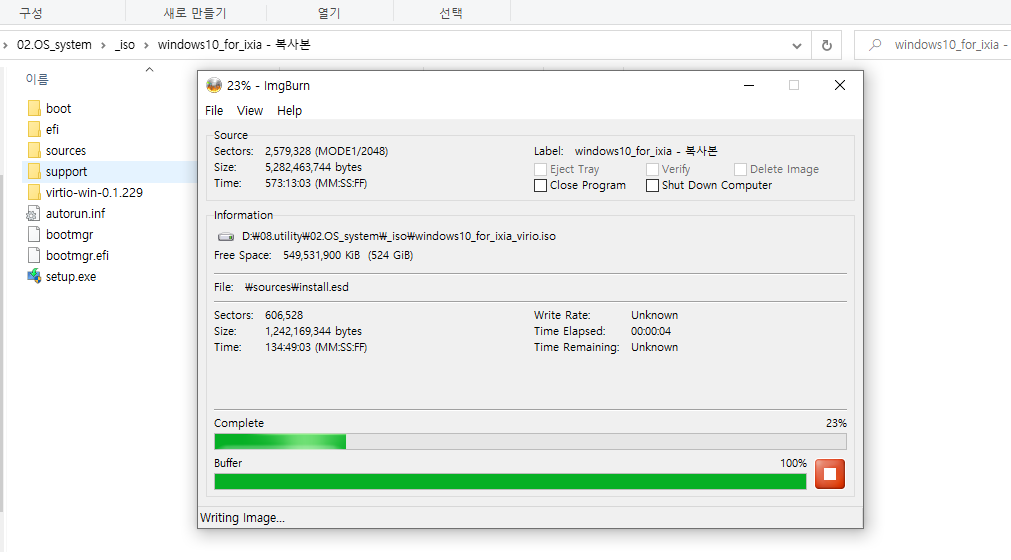Click the Writing Image... status bar text
1011x560 pixels.
click(x=242, y=517)
